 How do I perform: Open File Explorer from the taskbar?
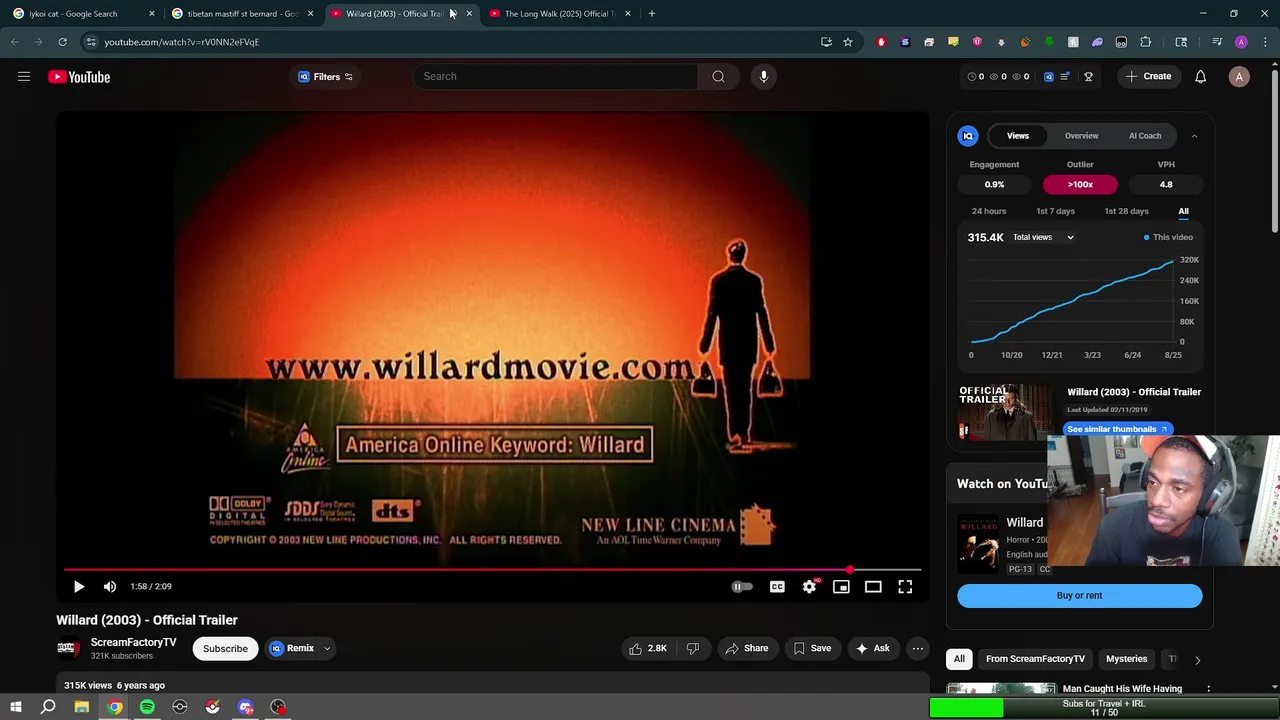point(82,707)
